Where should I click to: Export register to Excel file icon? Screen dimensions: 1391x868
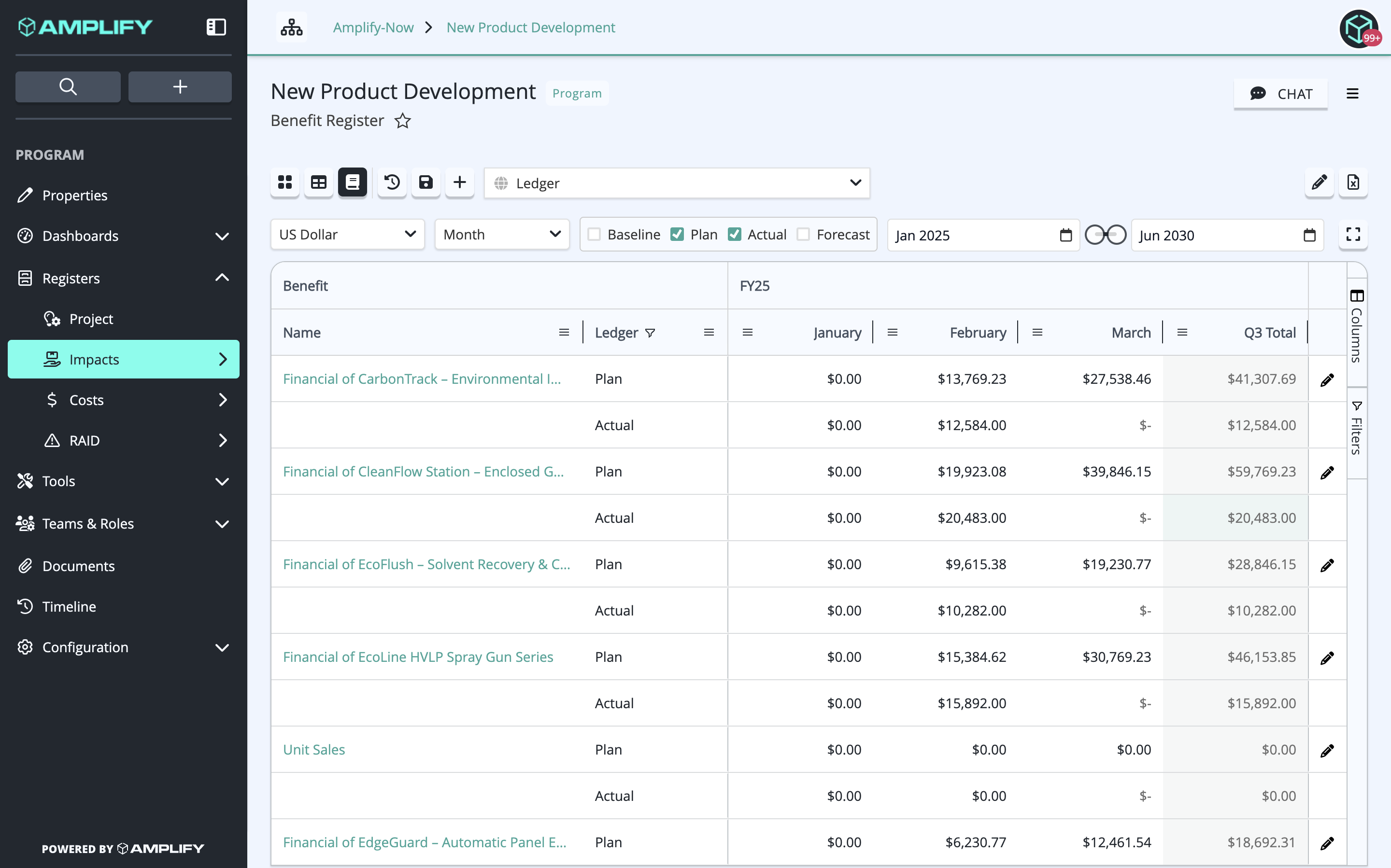[x=1353, y=182]
